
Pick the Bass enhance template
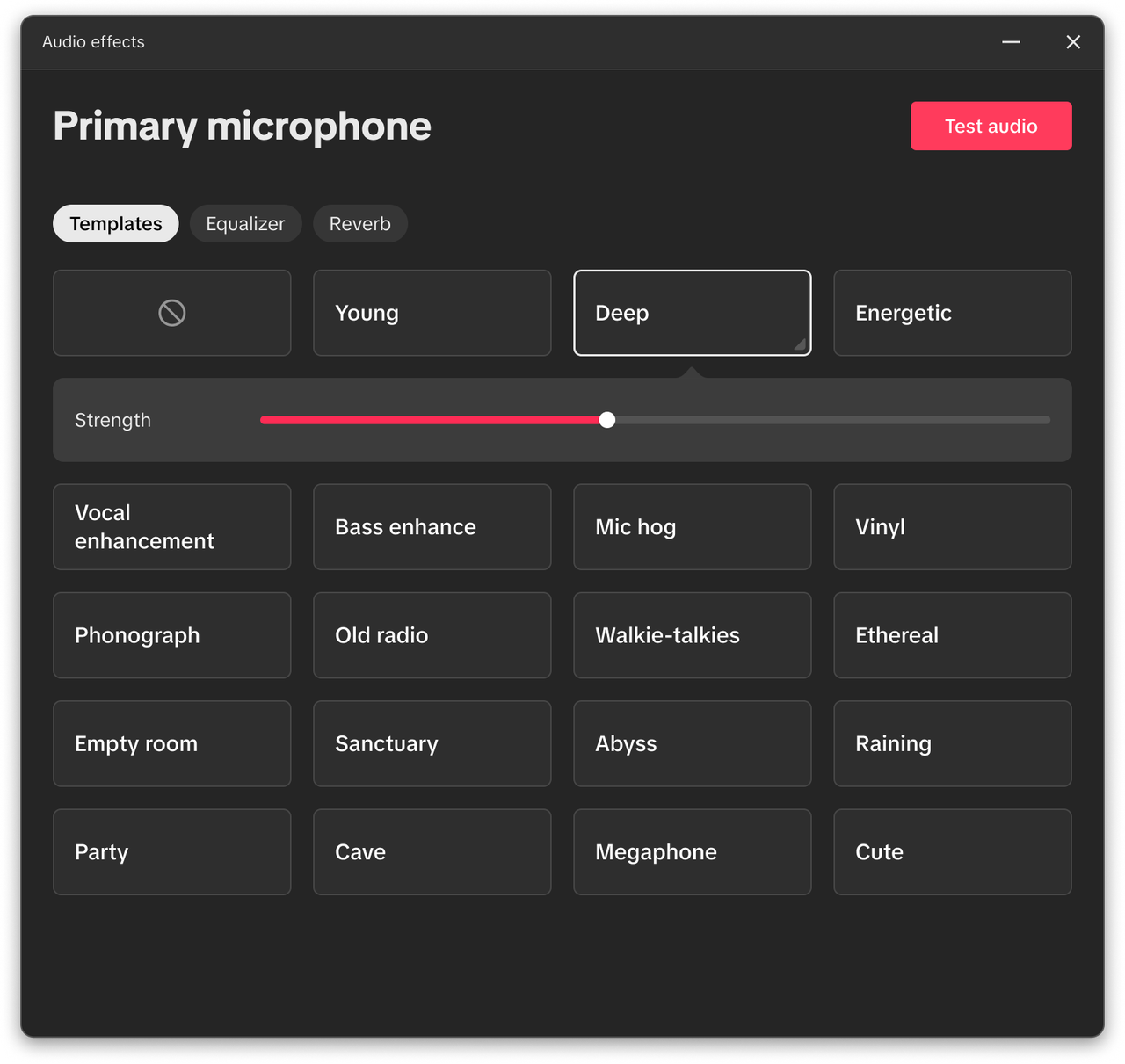click(x=432, y=527)
